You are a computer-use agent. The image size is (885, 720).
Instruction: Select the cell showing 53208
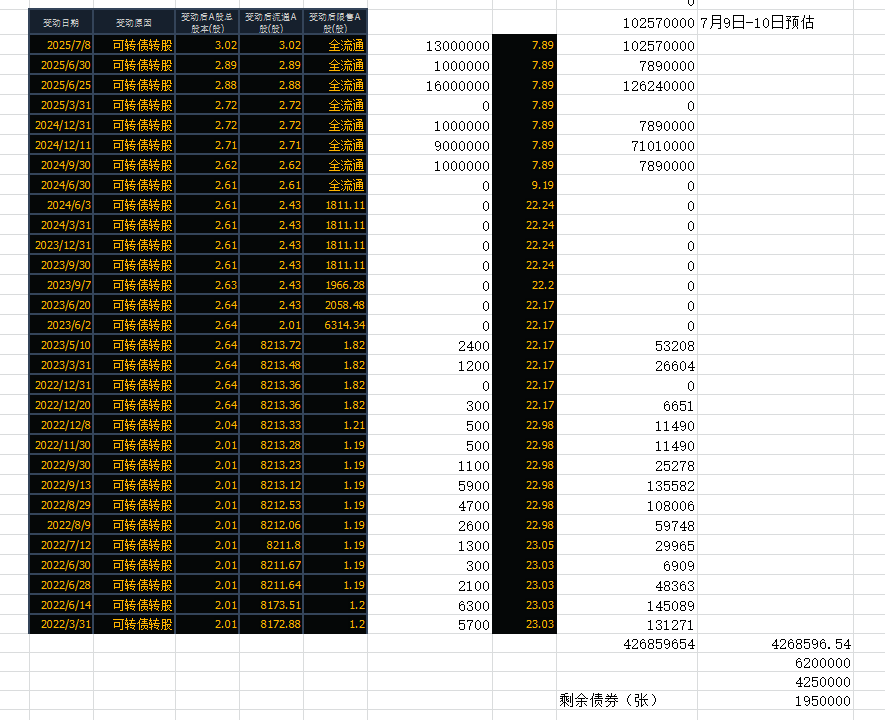626,346
